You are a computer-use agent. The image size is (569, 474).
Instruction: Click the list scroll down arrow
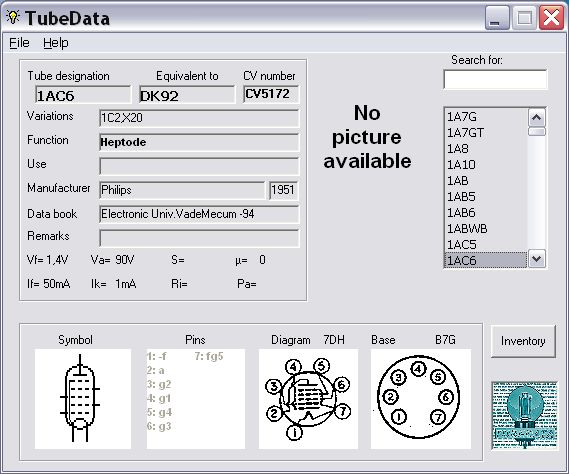coord(536,259)
